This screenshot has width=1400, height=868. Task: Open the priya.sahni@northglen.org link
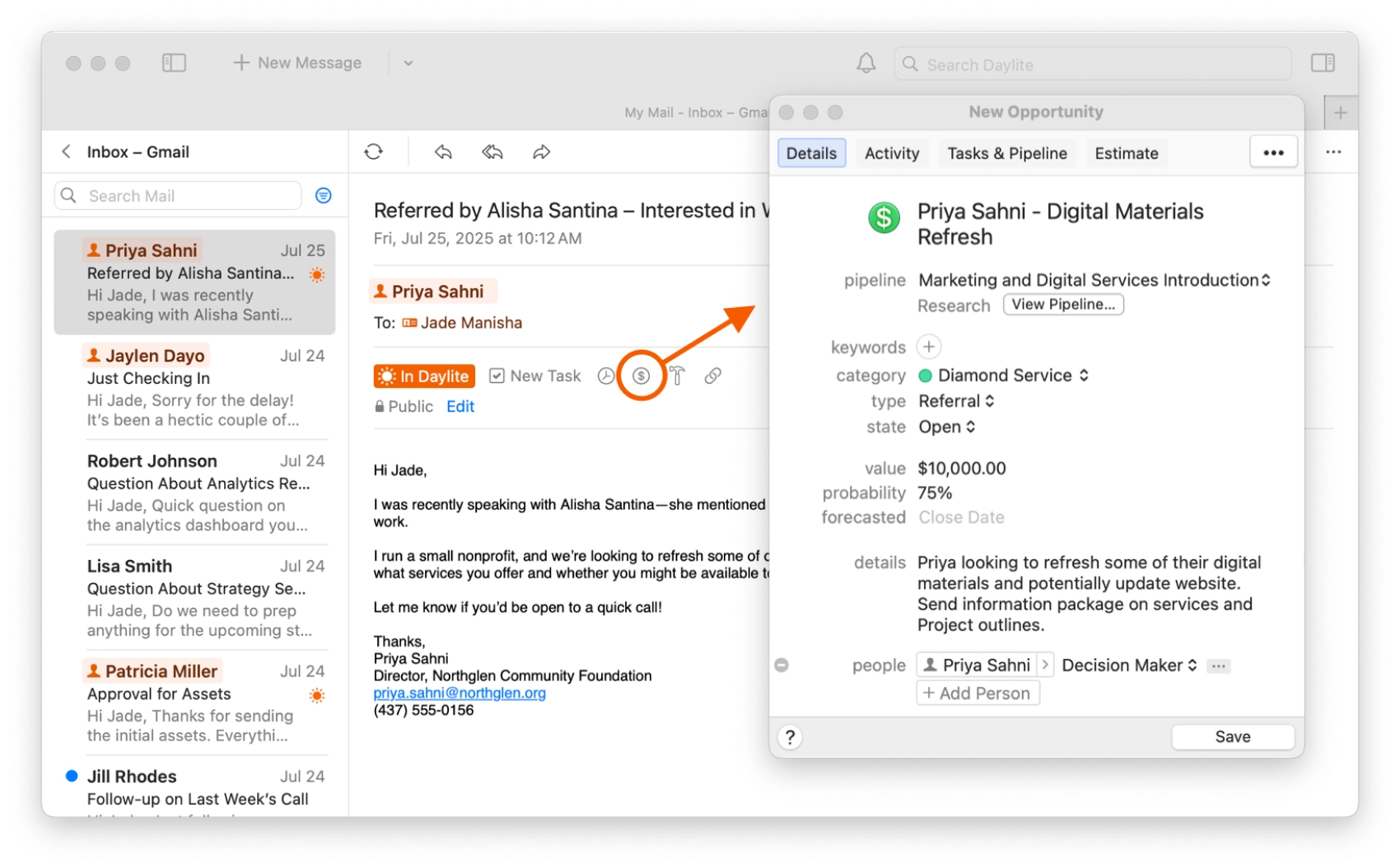(x=460, y=693)
